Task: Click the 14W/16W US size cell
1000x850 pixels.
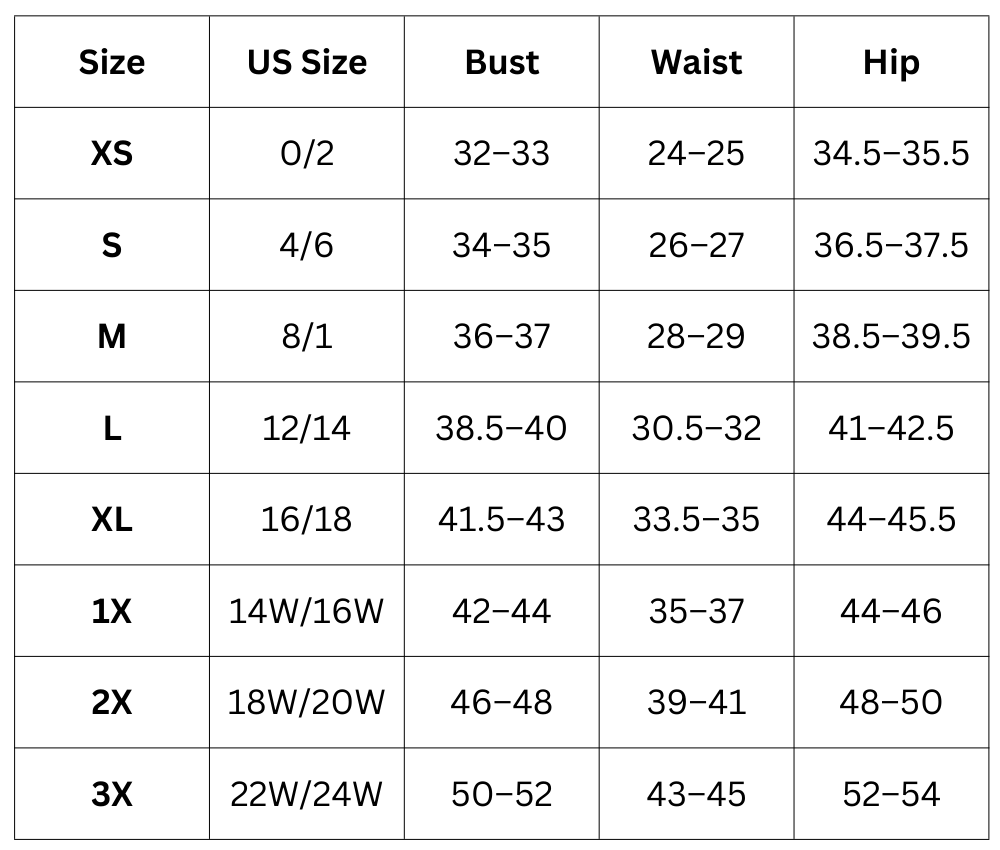Action: click(307, 611)
